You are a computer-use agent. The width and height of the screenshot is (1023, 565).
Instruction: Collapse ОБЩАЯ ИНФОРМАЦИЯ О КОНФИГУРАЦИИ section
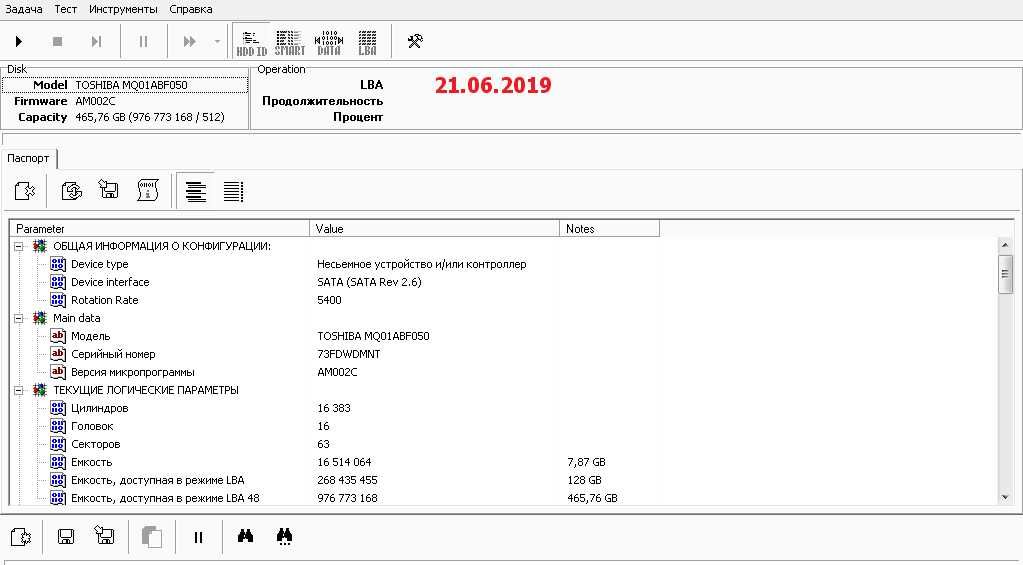click(19, 247)
